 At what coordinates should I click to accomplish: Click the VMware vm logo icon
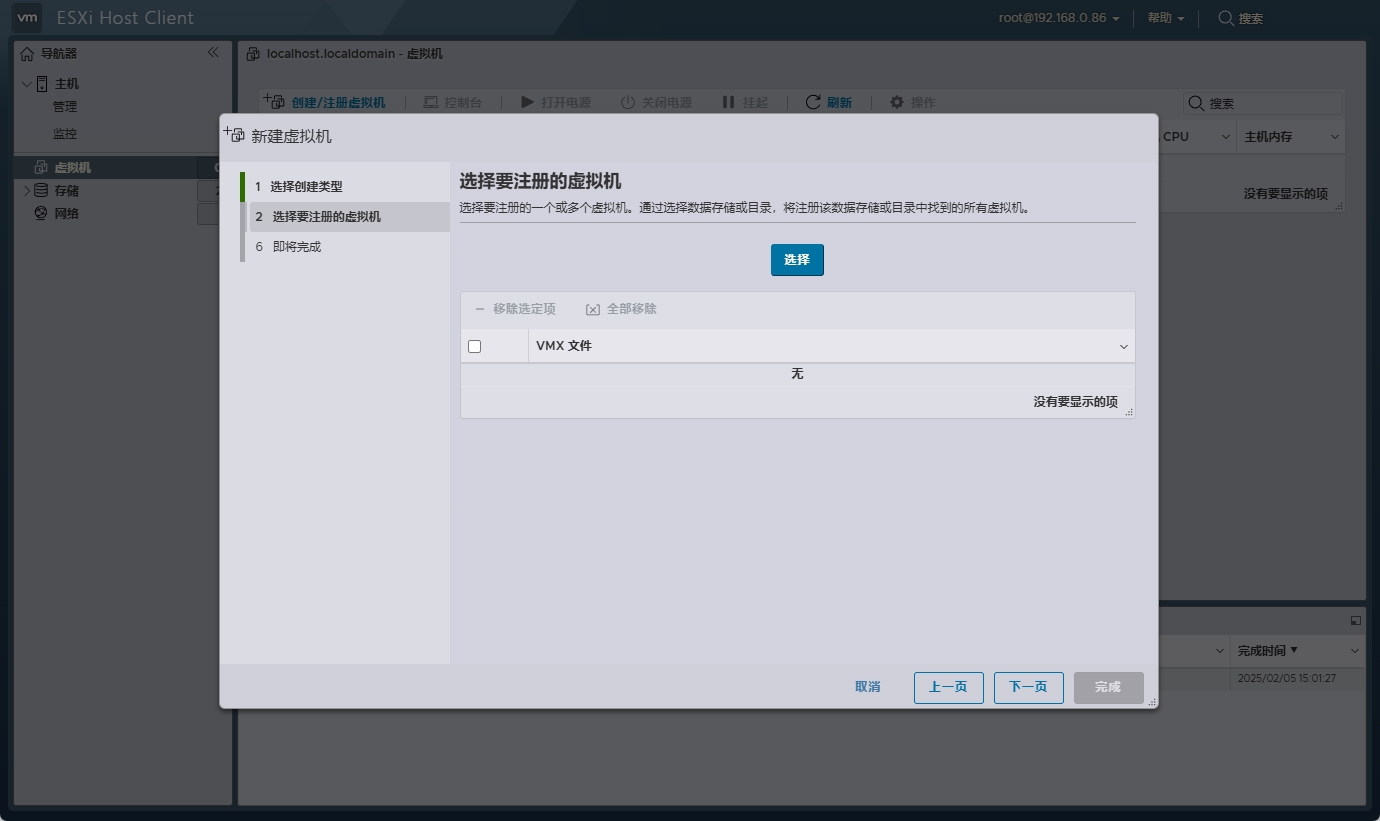point(29,17)
